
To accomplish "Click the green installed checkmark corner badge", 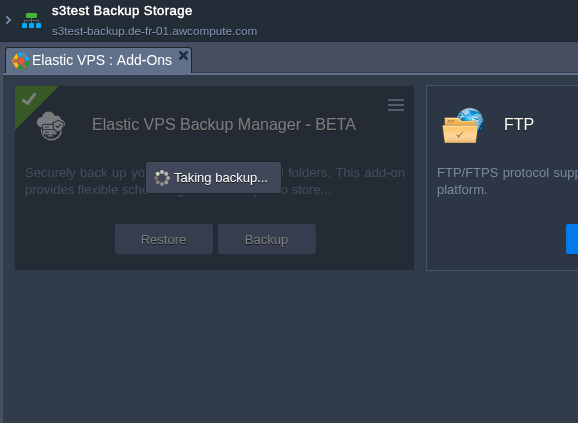I will [x=29, y=99].
